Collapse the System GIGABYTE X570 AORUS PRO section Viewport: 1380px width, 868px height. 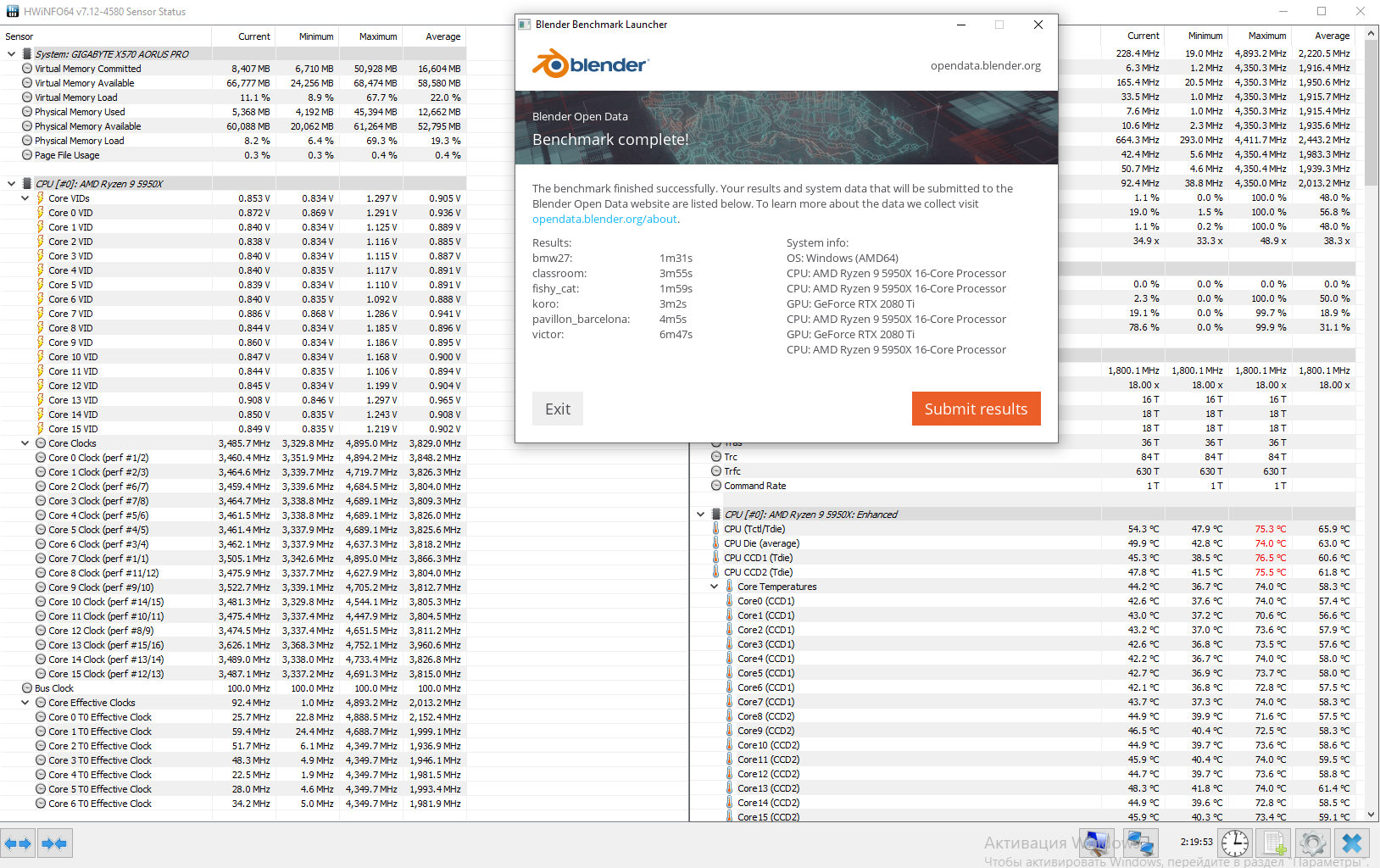click(x=11, y=53)
